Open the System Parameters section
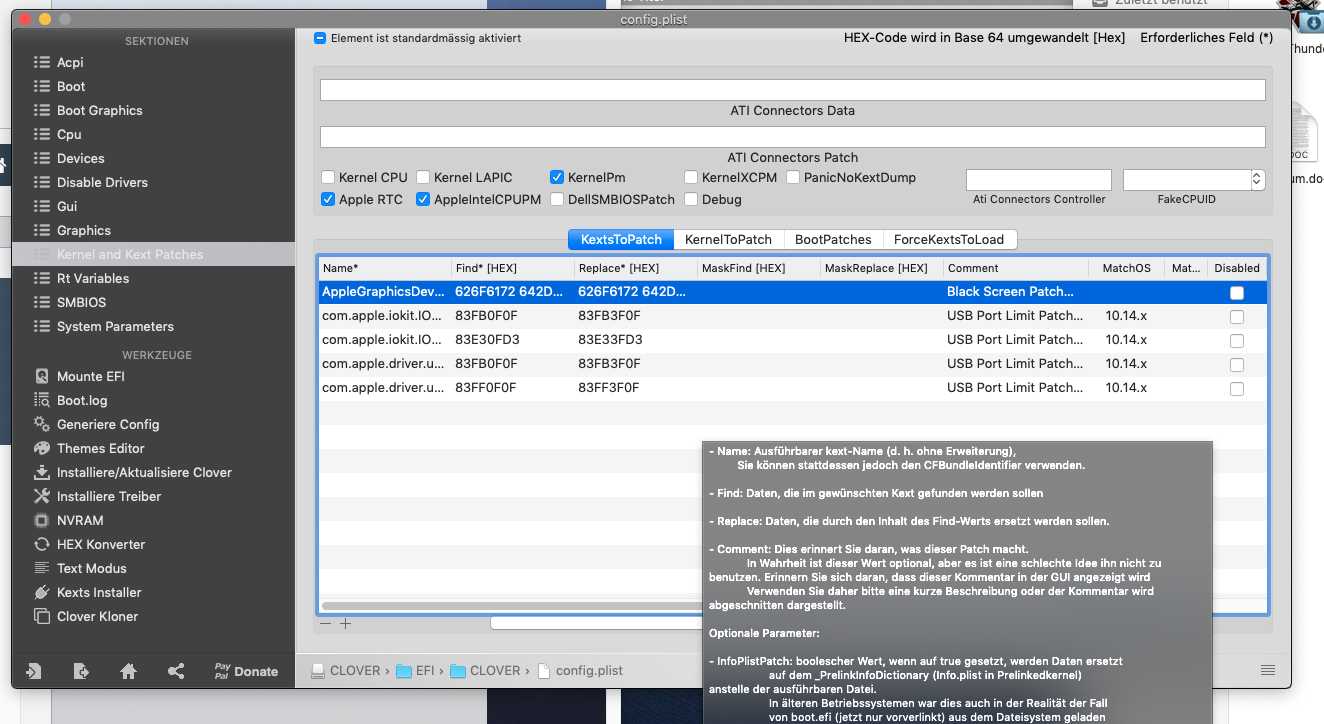The width and height of the screenshot is (1324, 724). tap(115, 326)
